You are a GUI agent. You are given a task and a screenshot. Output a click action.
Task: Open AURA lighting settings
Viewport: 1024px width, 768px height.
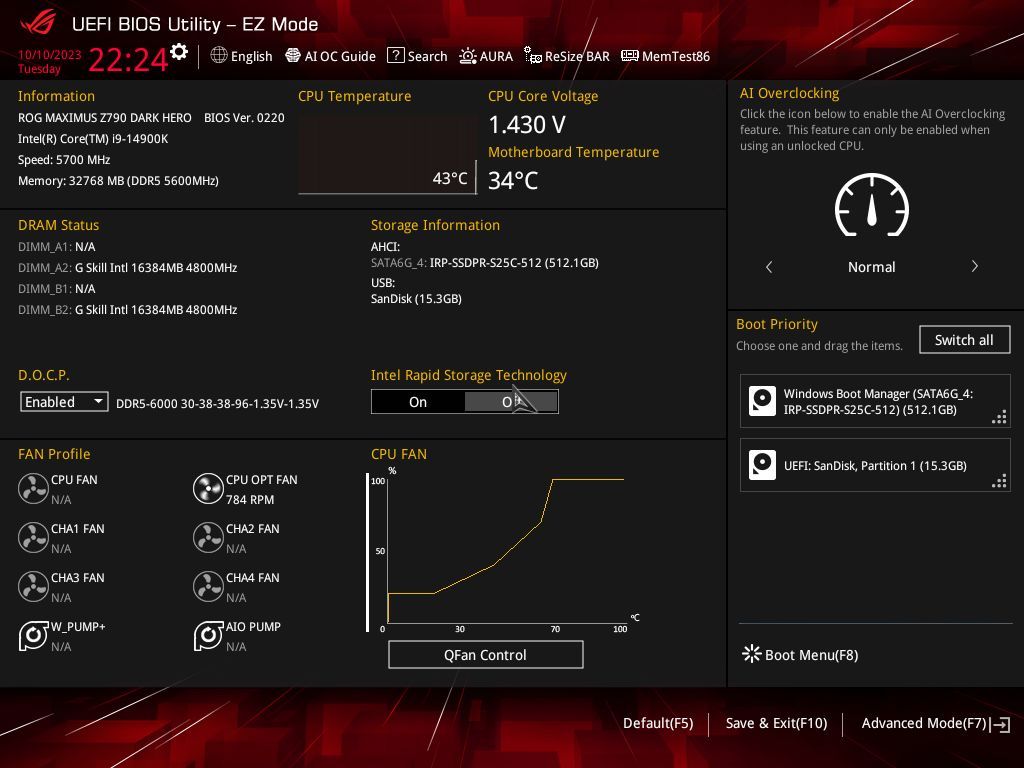point(486,56)
